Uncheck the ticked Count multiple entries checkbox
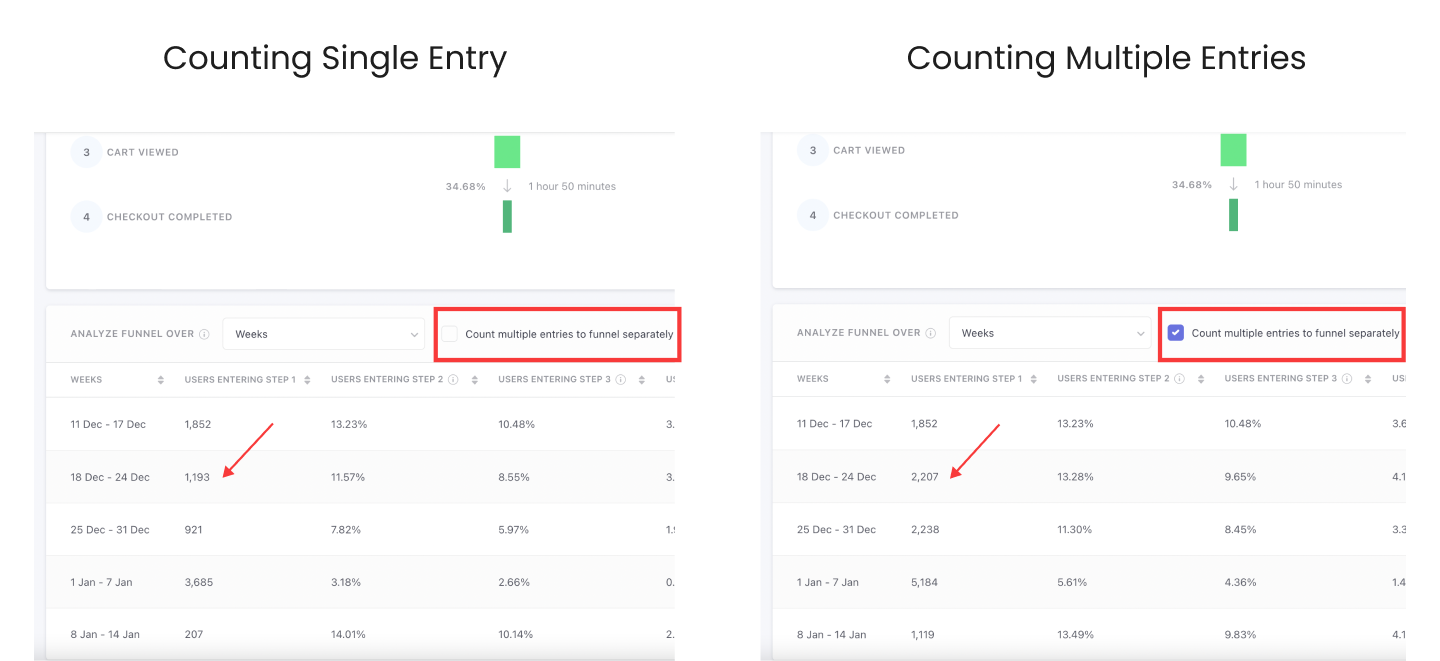The image size is (1440, 661). coord(1176,333)
